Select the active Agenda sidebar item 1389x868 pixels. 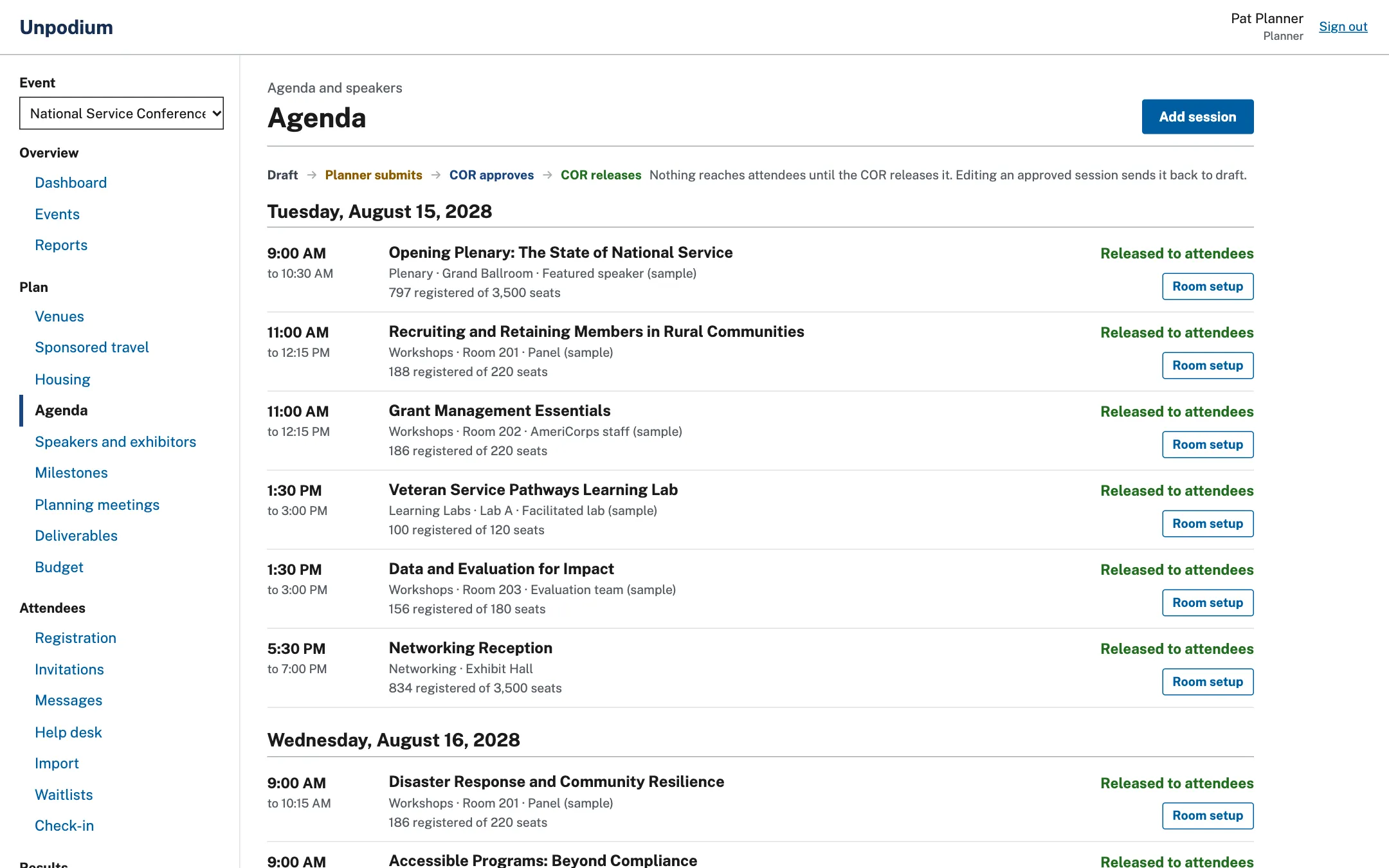tap(61, 410)
